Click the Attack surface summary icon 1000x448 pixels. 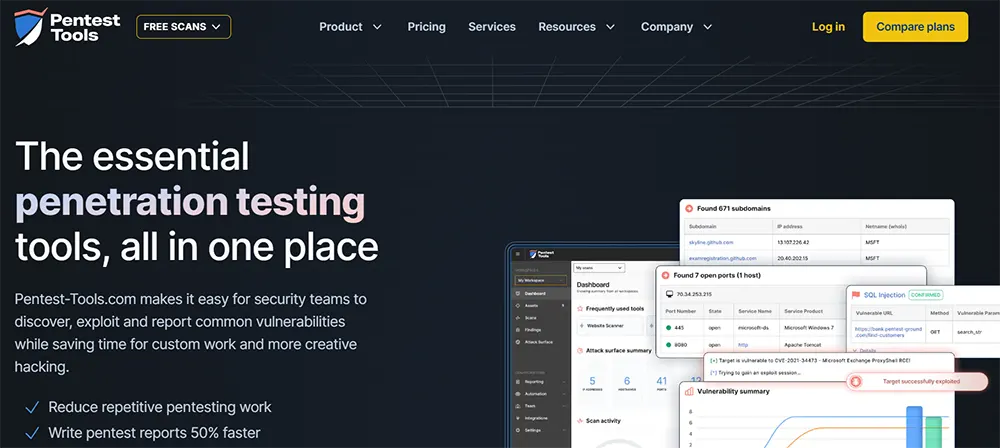(x=580, y=351)
